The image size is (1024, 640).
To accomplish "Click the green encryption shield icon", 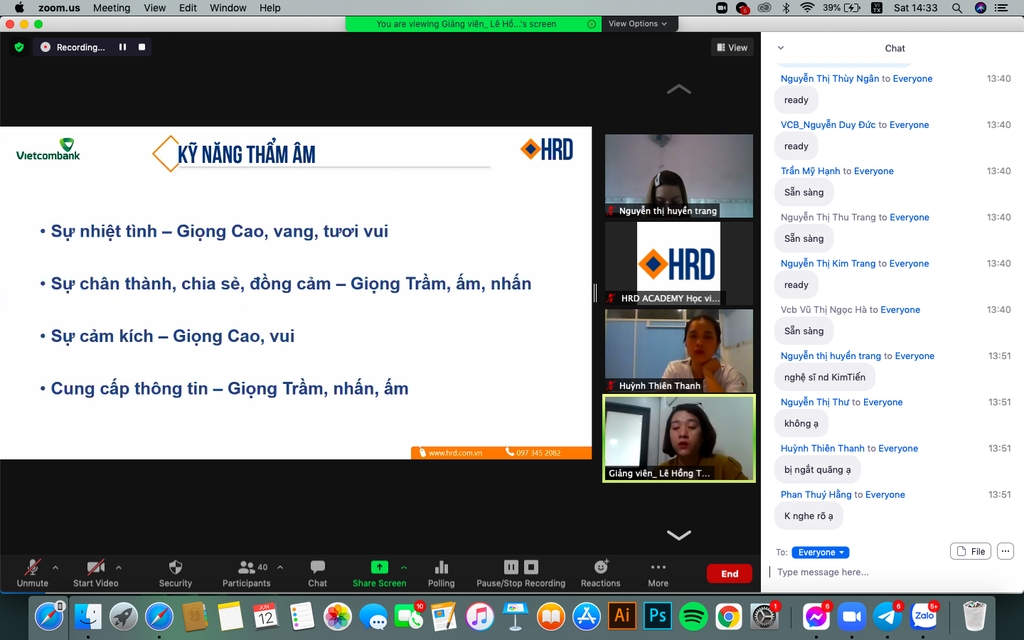I will 19,47.
